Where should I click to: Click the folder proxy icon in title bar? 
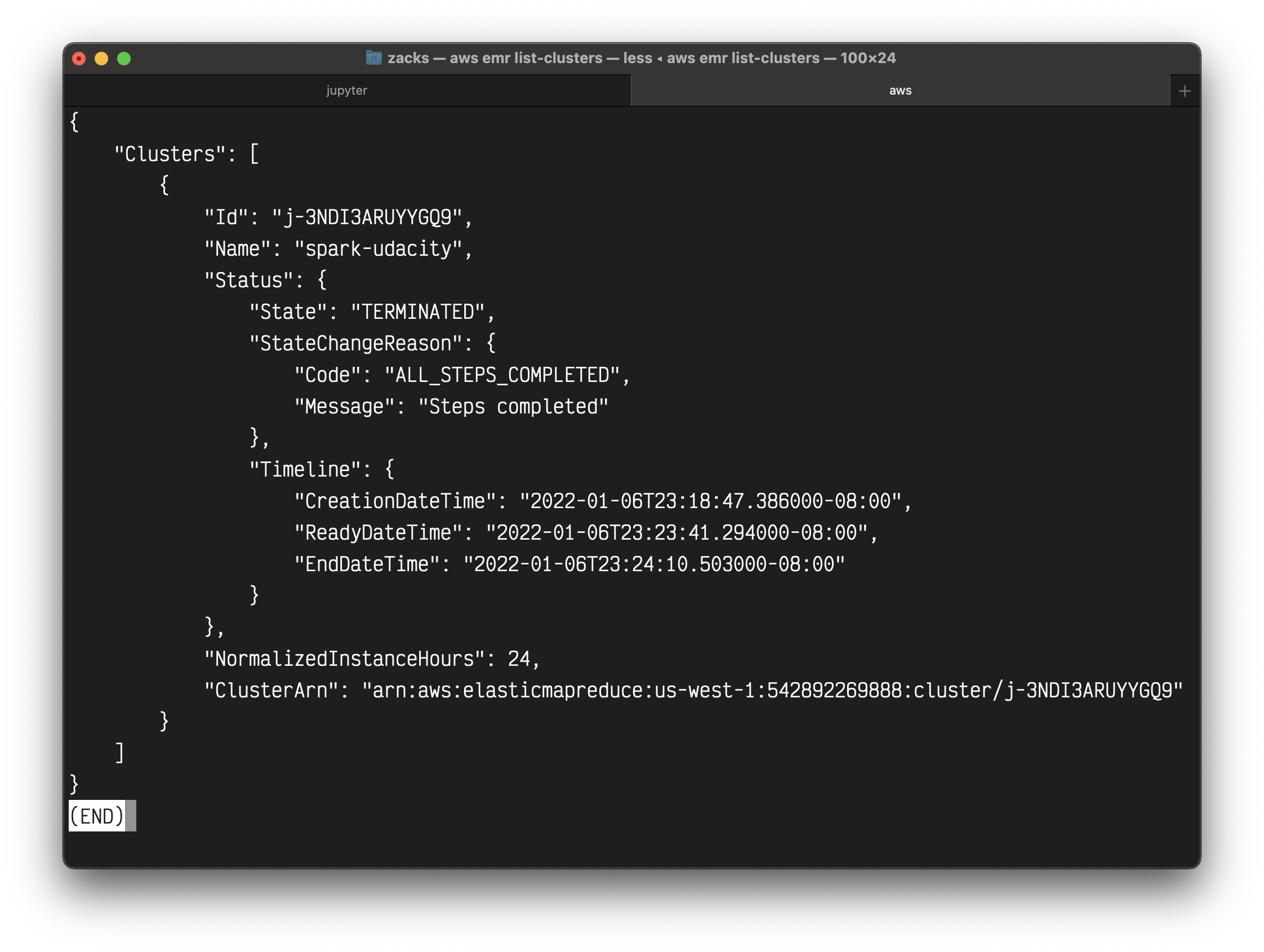pos(373,57)
